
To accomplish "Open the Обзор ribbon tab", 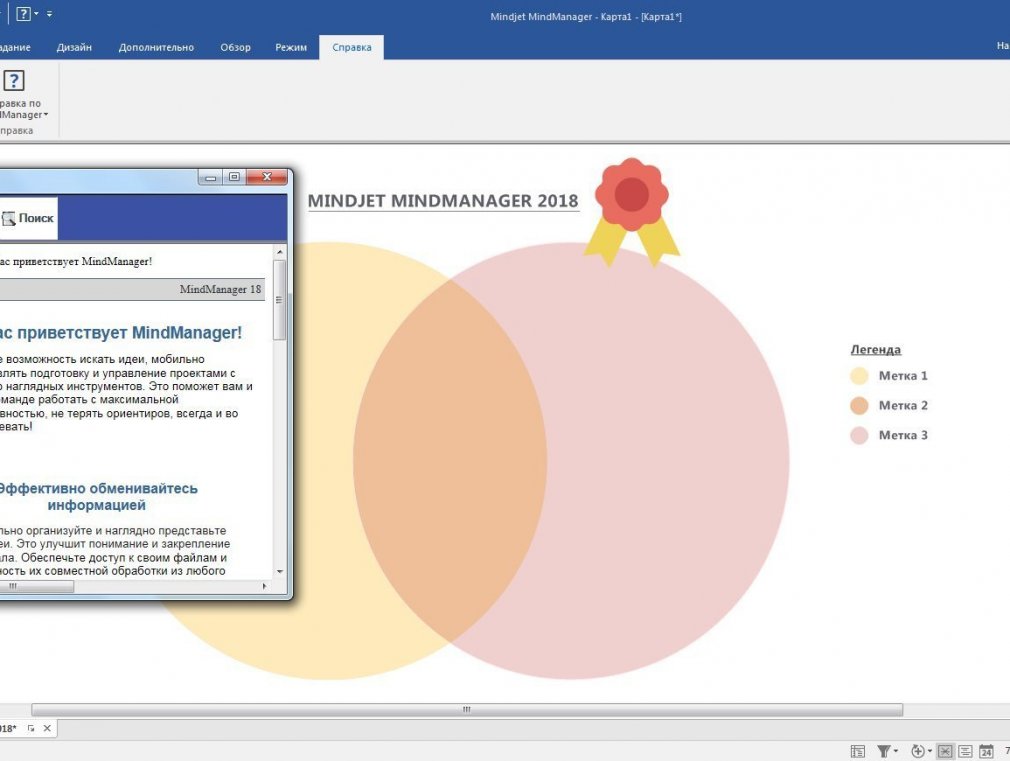I will 235,47.
